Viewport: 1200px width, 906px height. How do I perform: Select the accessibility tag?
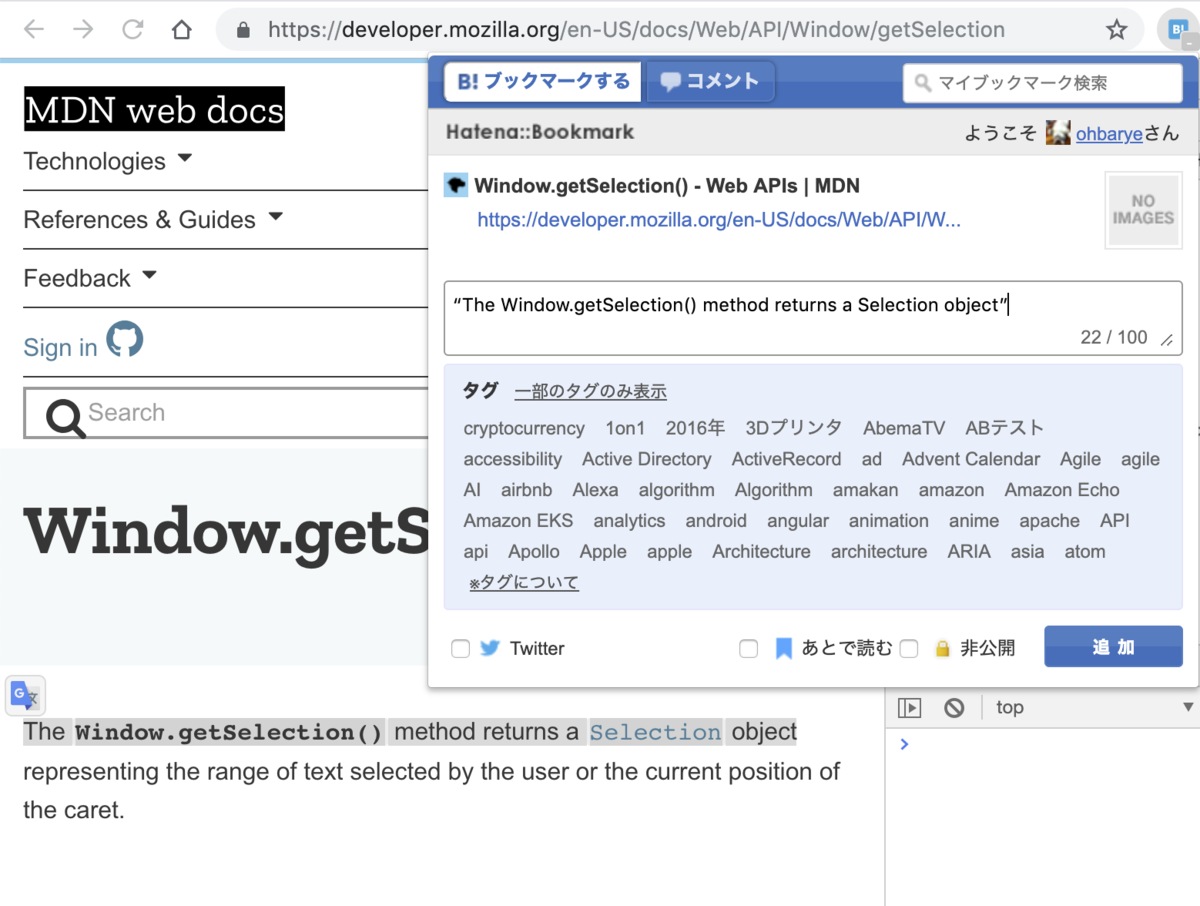[x=513, y=459]
